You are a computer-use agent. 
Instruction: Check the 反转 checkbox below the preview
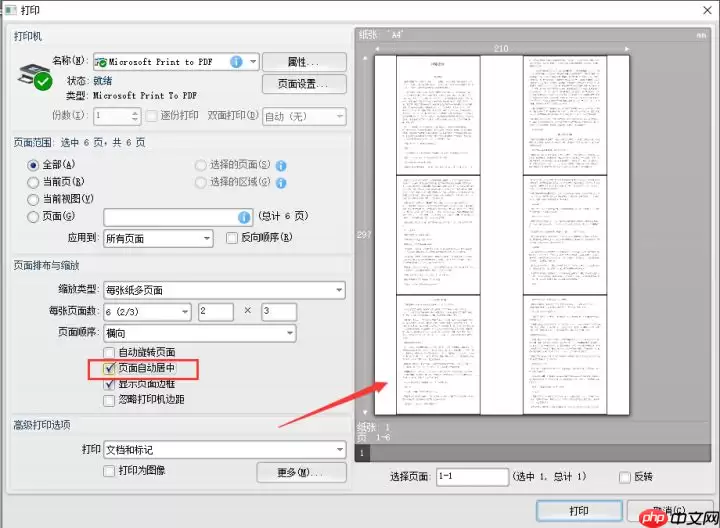click(625, 477)
